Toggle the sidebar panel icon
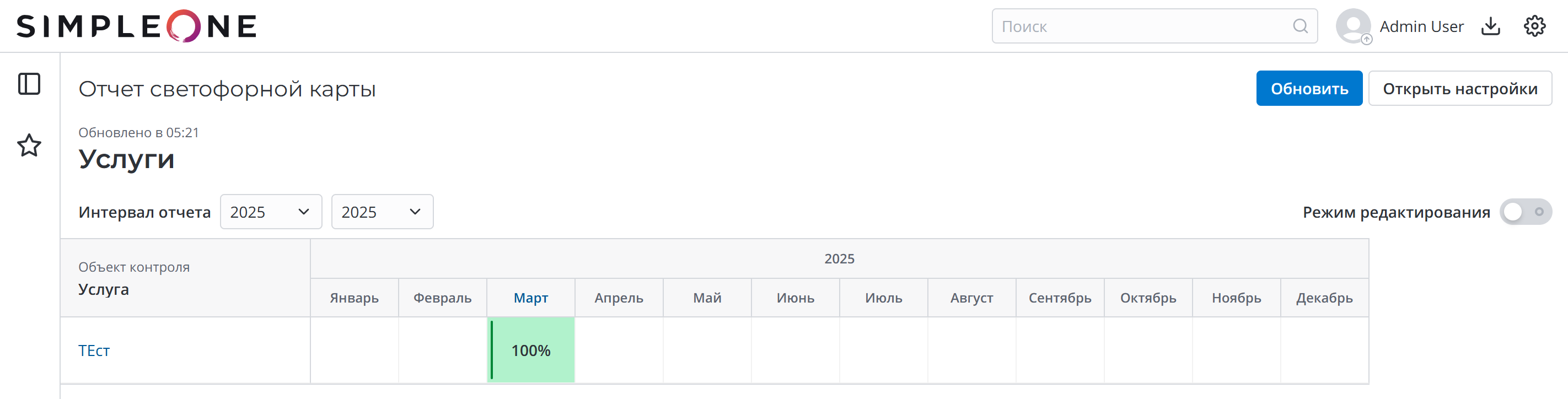 point(29,84)
